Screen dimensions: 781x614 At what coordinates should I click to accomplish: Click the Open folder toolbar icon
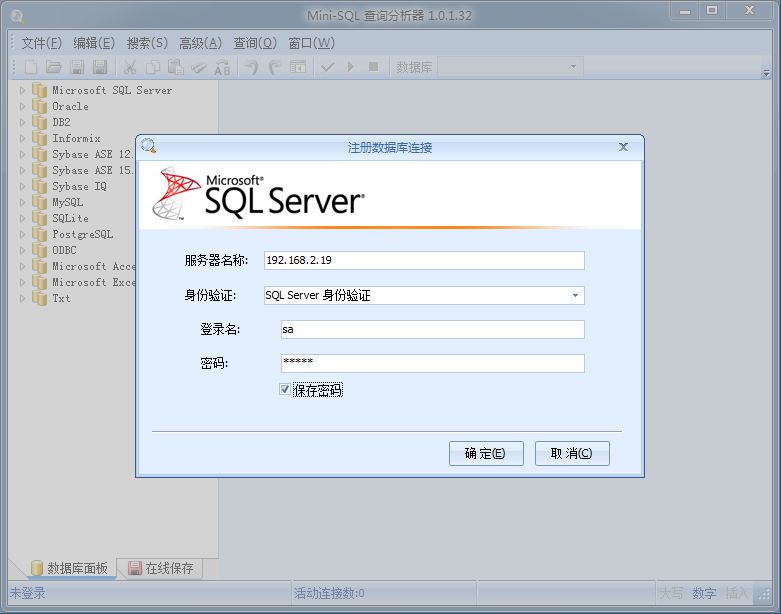(x=54, y=67)
